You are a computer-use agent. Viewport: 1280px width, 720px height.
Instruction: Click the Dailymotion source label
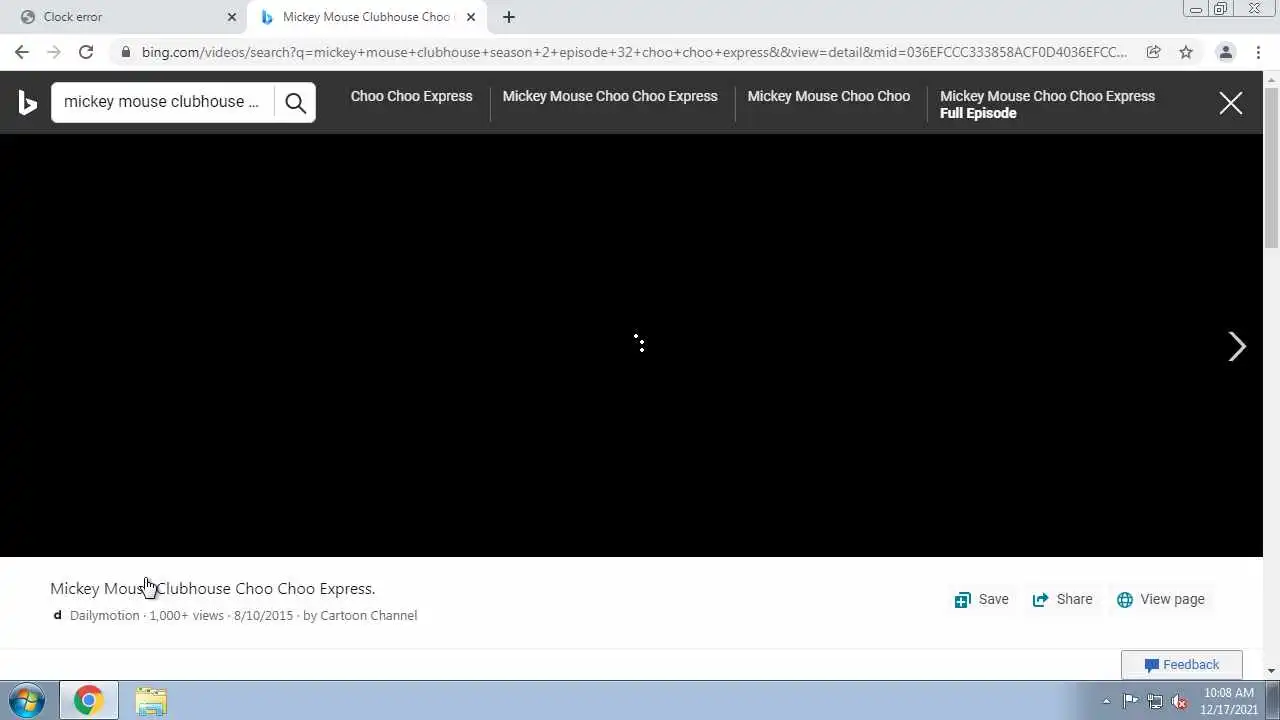click(x=105, y=615)
